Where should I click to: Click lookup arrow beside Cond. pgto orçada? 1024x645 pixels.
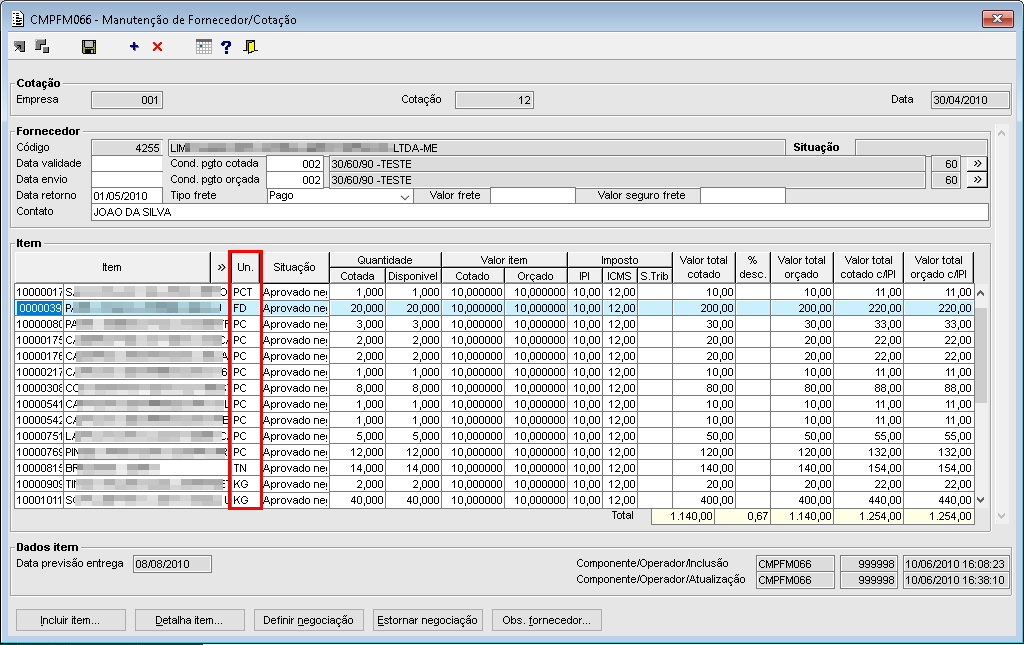click(977, 180)
